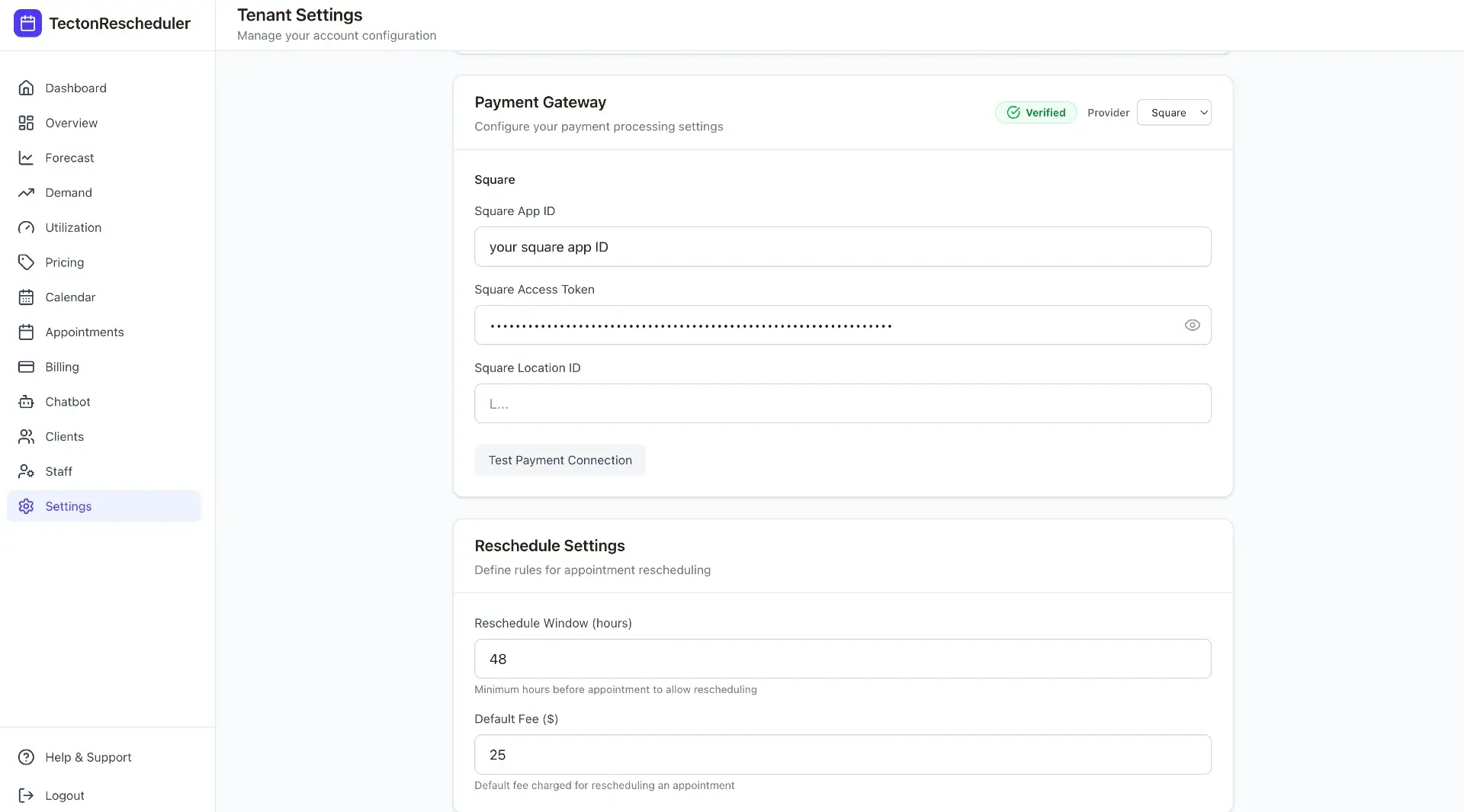This screenshot has height=812, width=1464.
Task: Click the Overview grid icon
Action: tap(26, 123)
